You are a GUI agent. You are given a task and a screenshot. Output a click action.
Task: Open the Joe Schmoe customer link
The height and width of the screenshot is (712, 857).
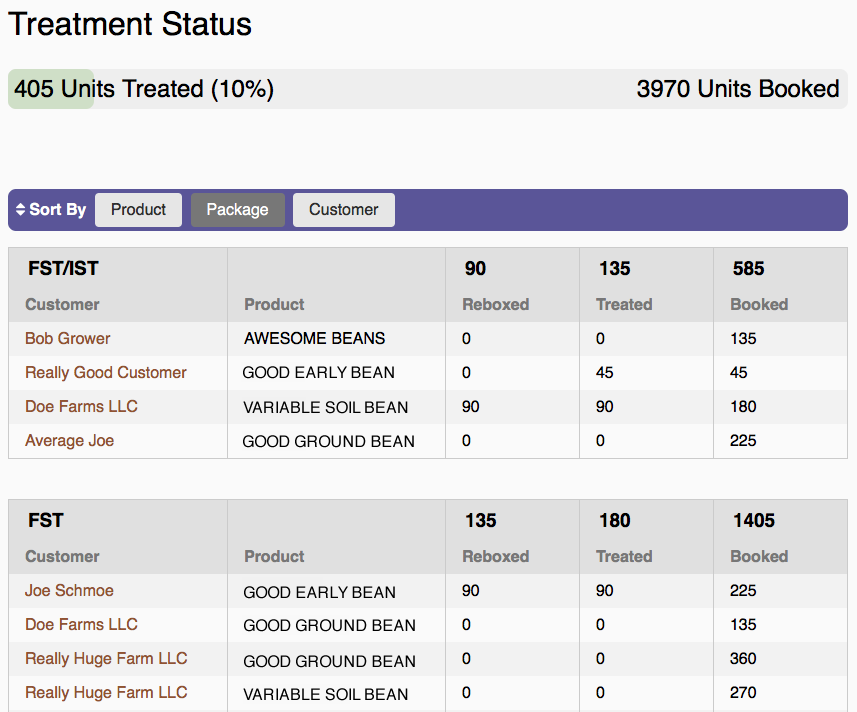click(69, 590)
